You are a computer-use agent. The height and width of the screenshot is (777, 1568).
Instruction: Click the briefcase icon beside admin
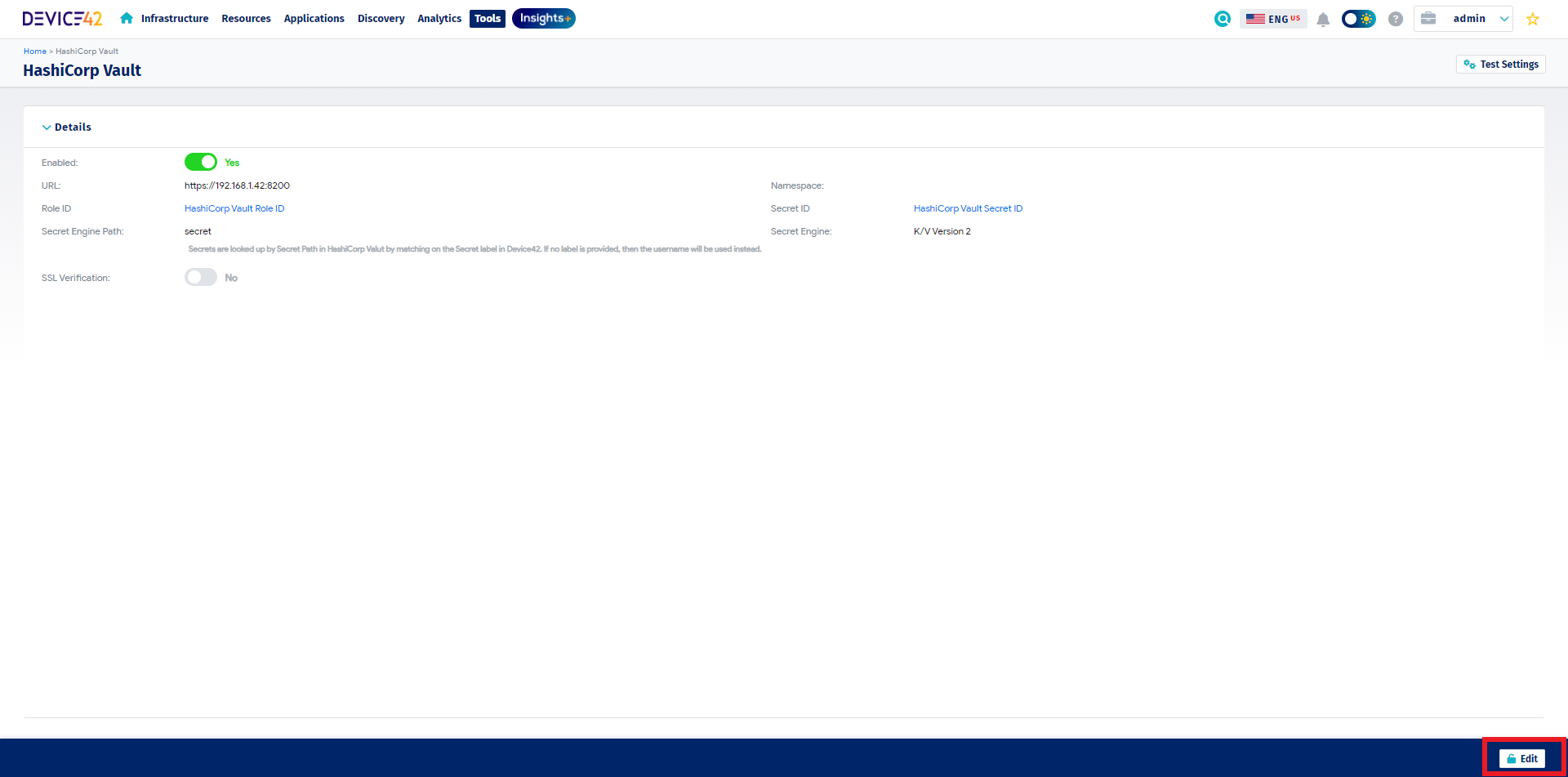(1428, 18)
